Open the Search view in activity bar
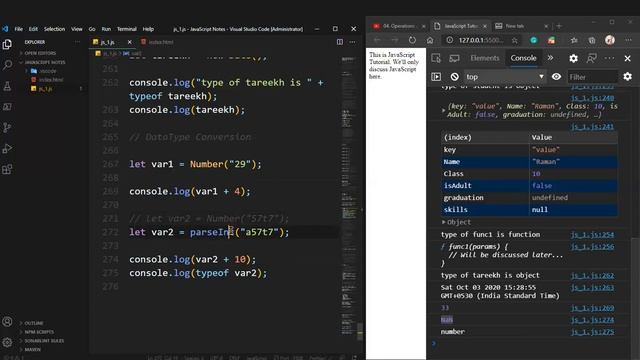Screen dimensions: 640x360 pos(7,65)
